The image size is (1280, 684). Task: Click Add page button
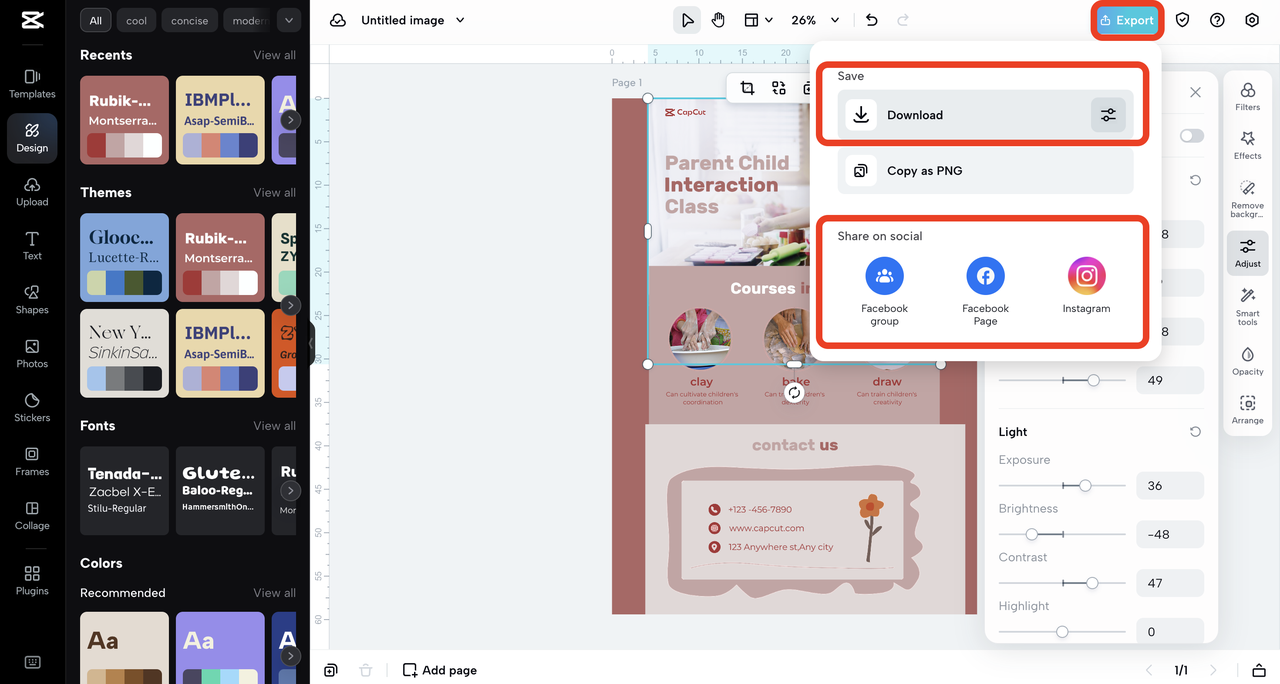(439, 670)
